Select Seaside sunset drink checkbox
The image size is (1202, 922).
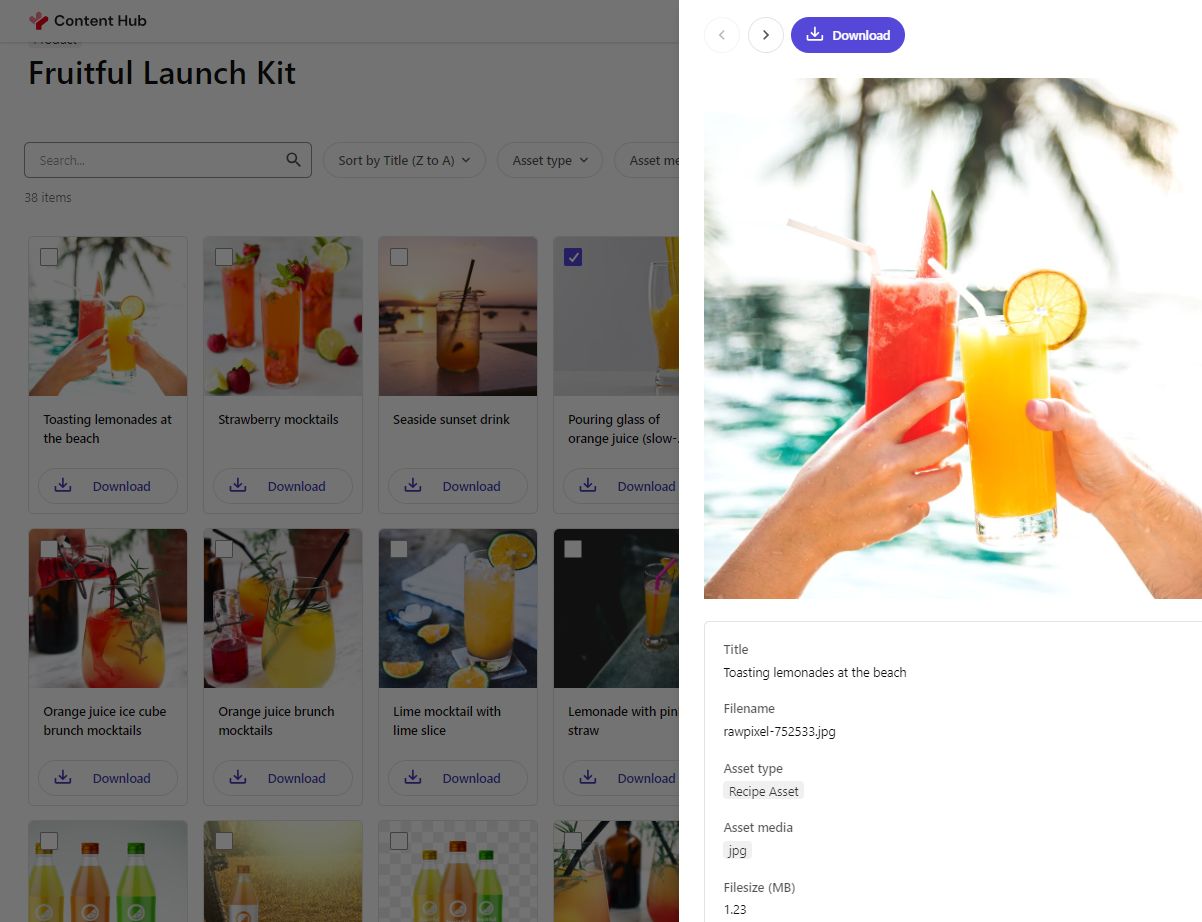point(399,257)
